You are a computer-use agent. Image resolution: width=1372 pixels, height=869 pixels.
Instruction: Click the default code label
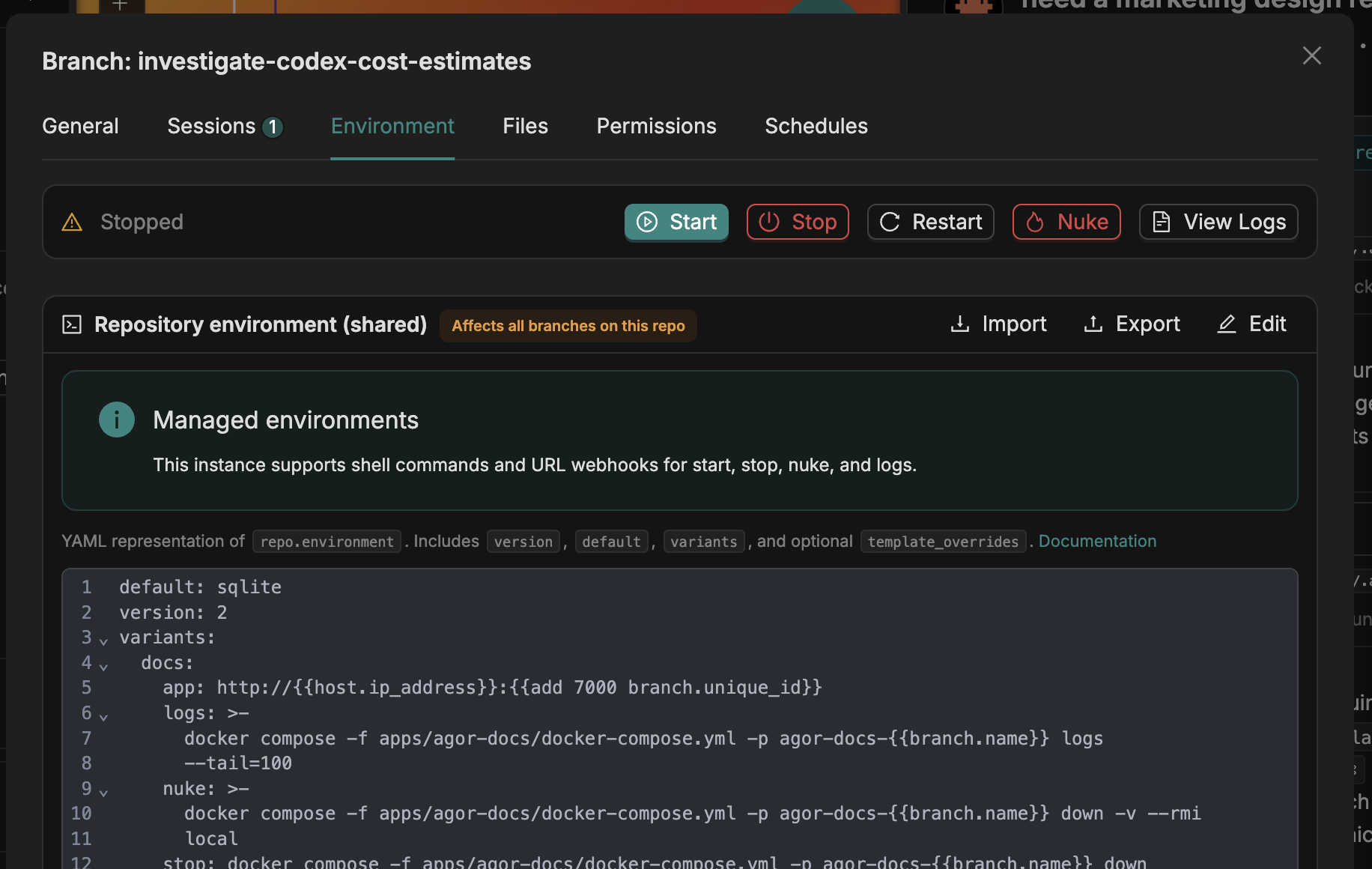(x=611, y=542)
